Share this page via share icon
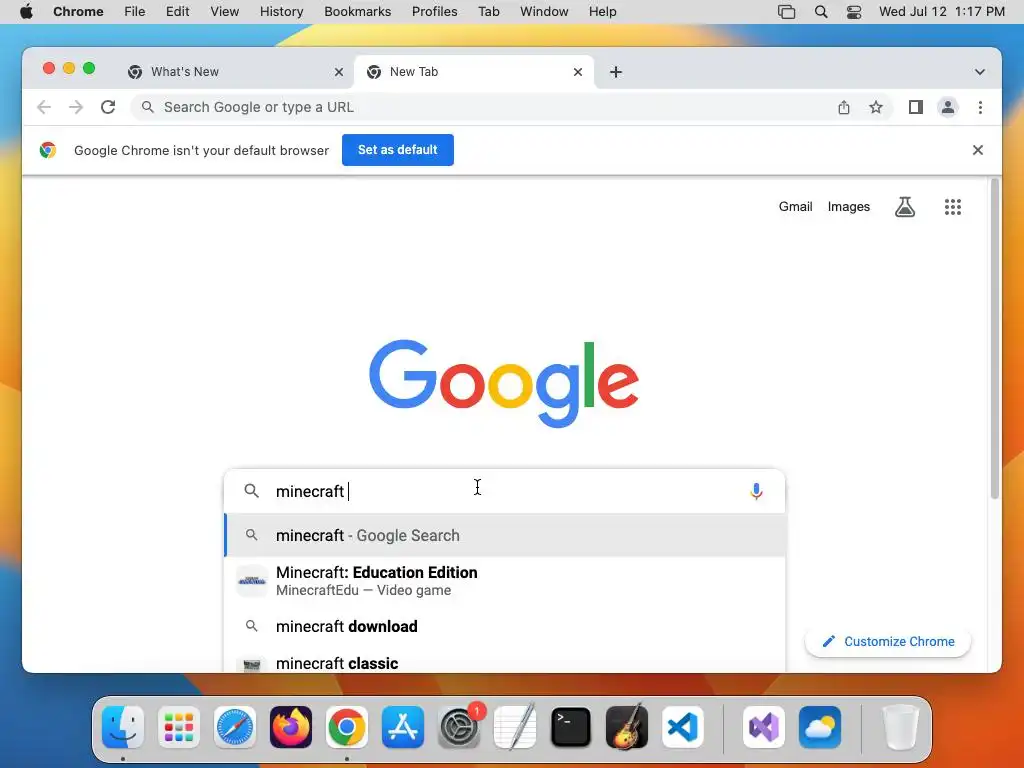This screenshot has width=1024, height=768. [844, 107]
